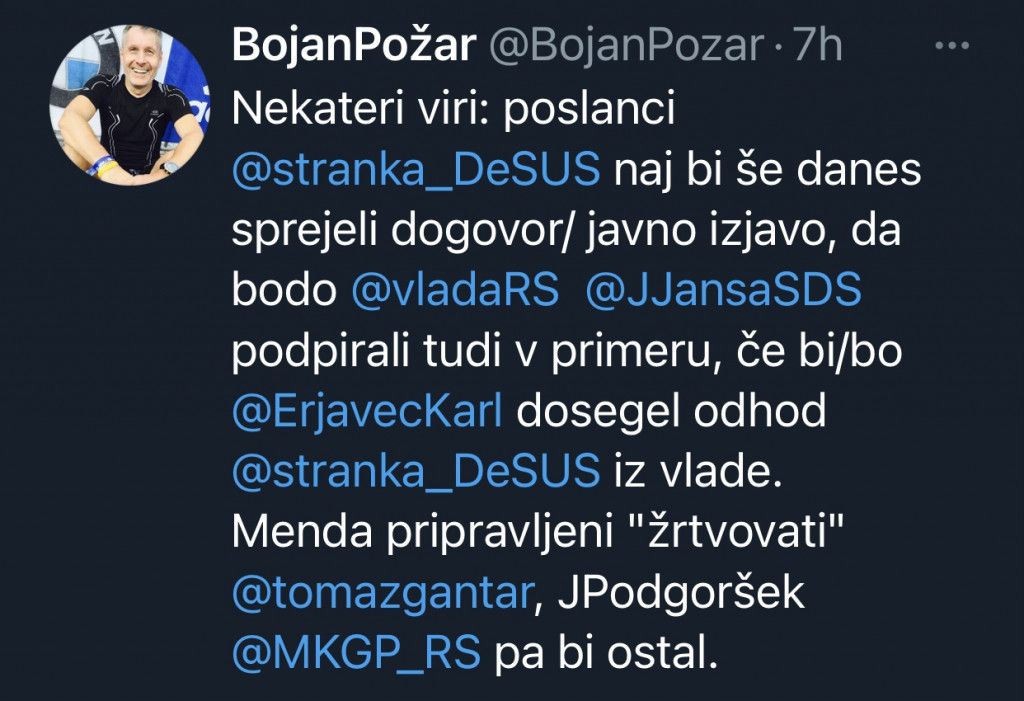The height and width of the screenshot is (701, 1024).
Task: Click Bojan Požar's profile photo
Action: tap(131, 103)
